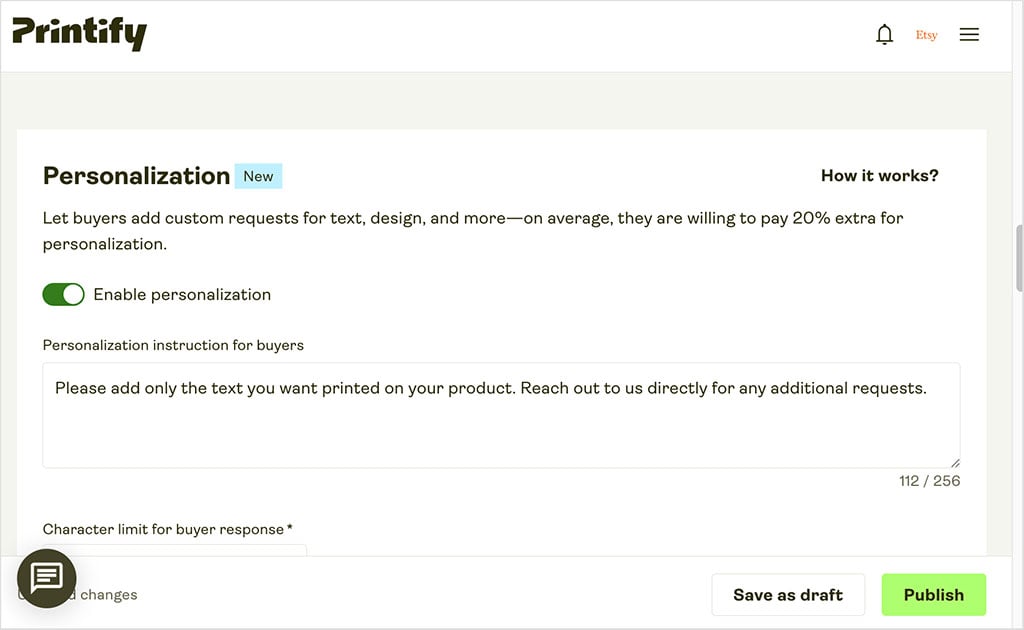Open the hamburger menu

click(x=969, y=35)
